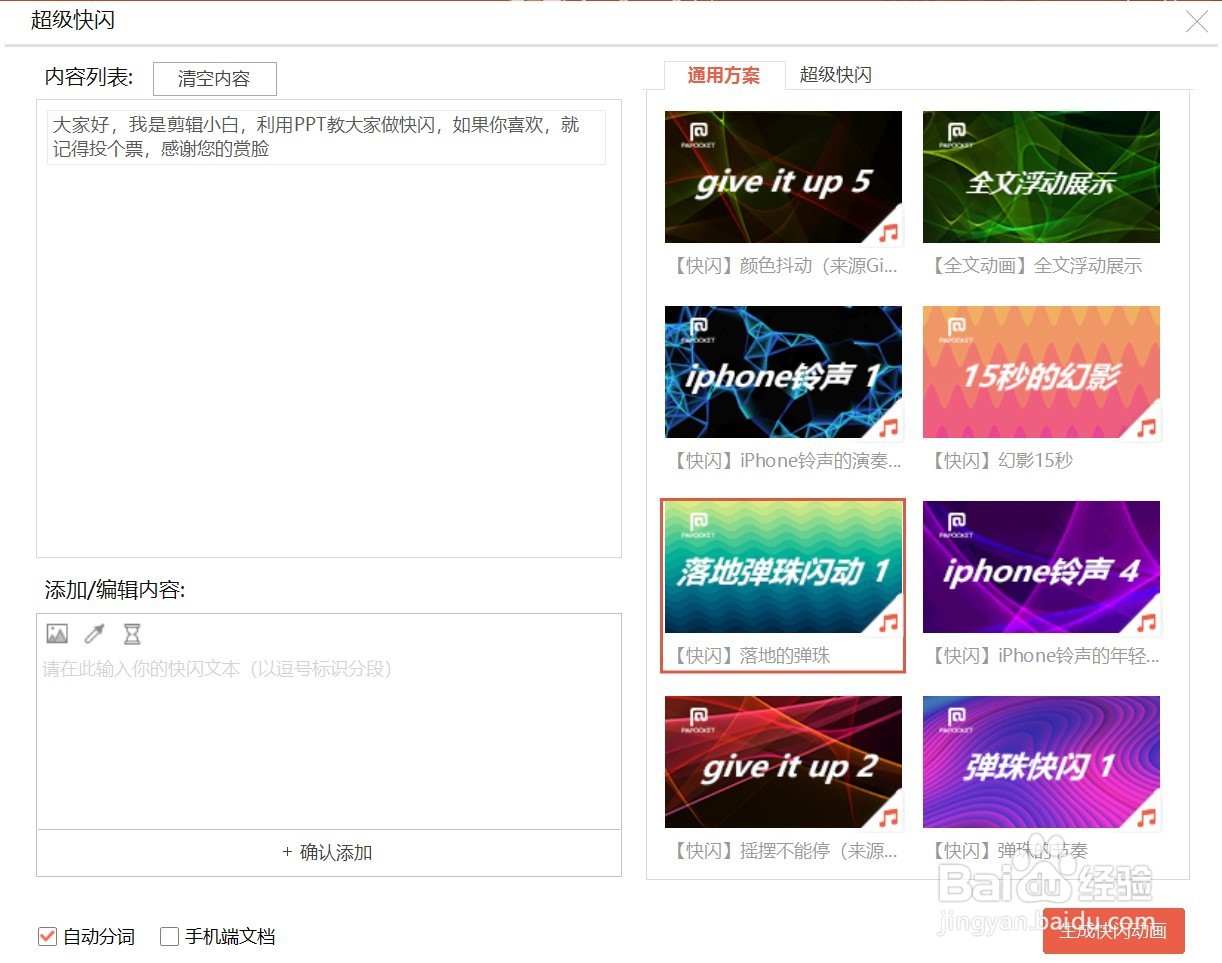Toggle the 自动分词 checkbox
This screenshot has height=963, width=1222.
click(47, 937)
